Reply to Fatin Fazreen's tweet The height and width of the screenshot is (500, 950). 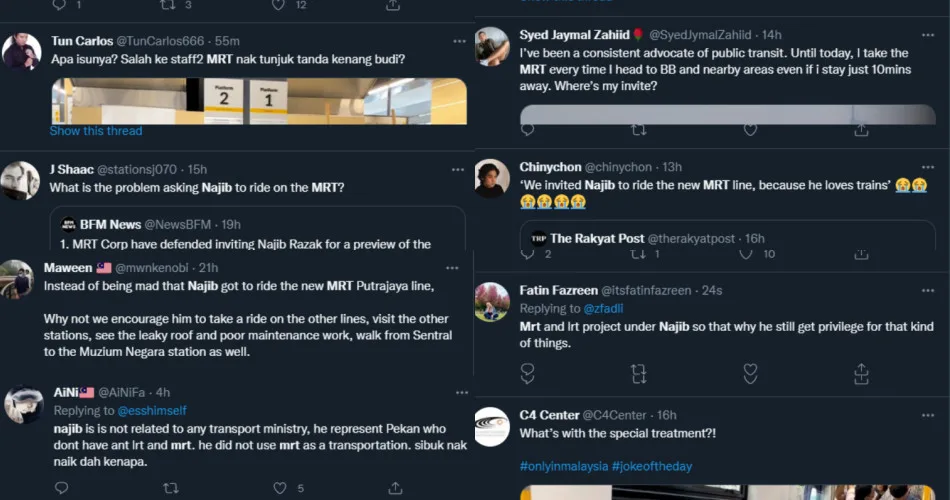[x=529, y=374]
